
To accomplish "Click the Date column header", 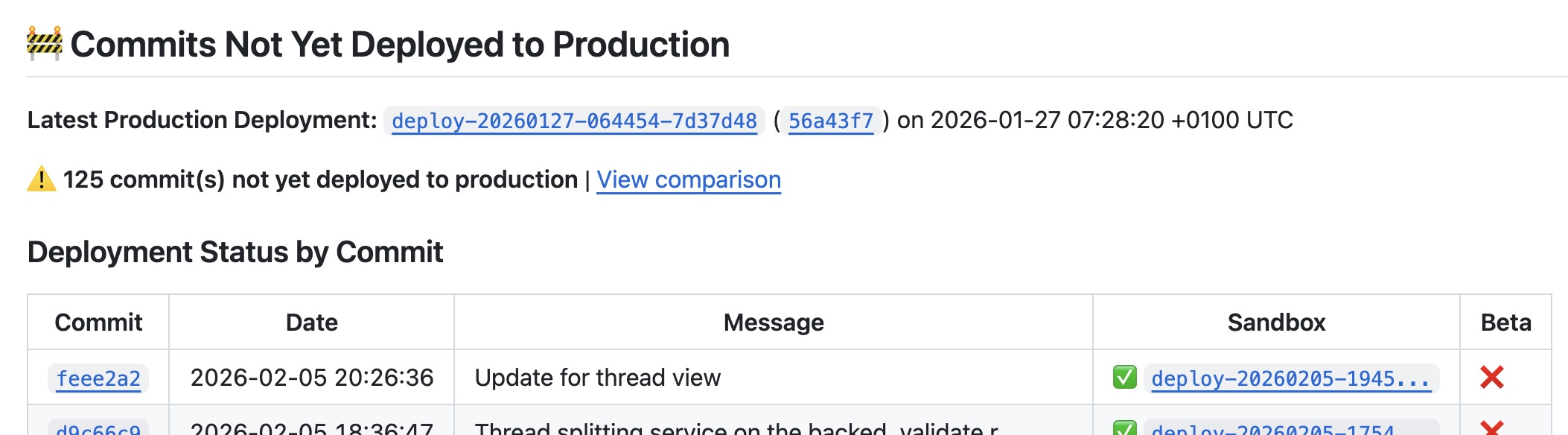I will coord(312,323).
